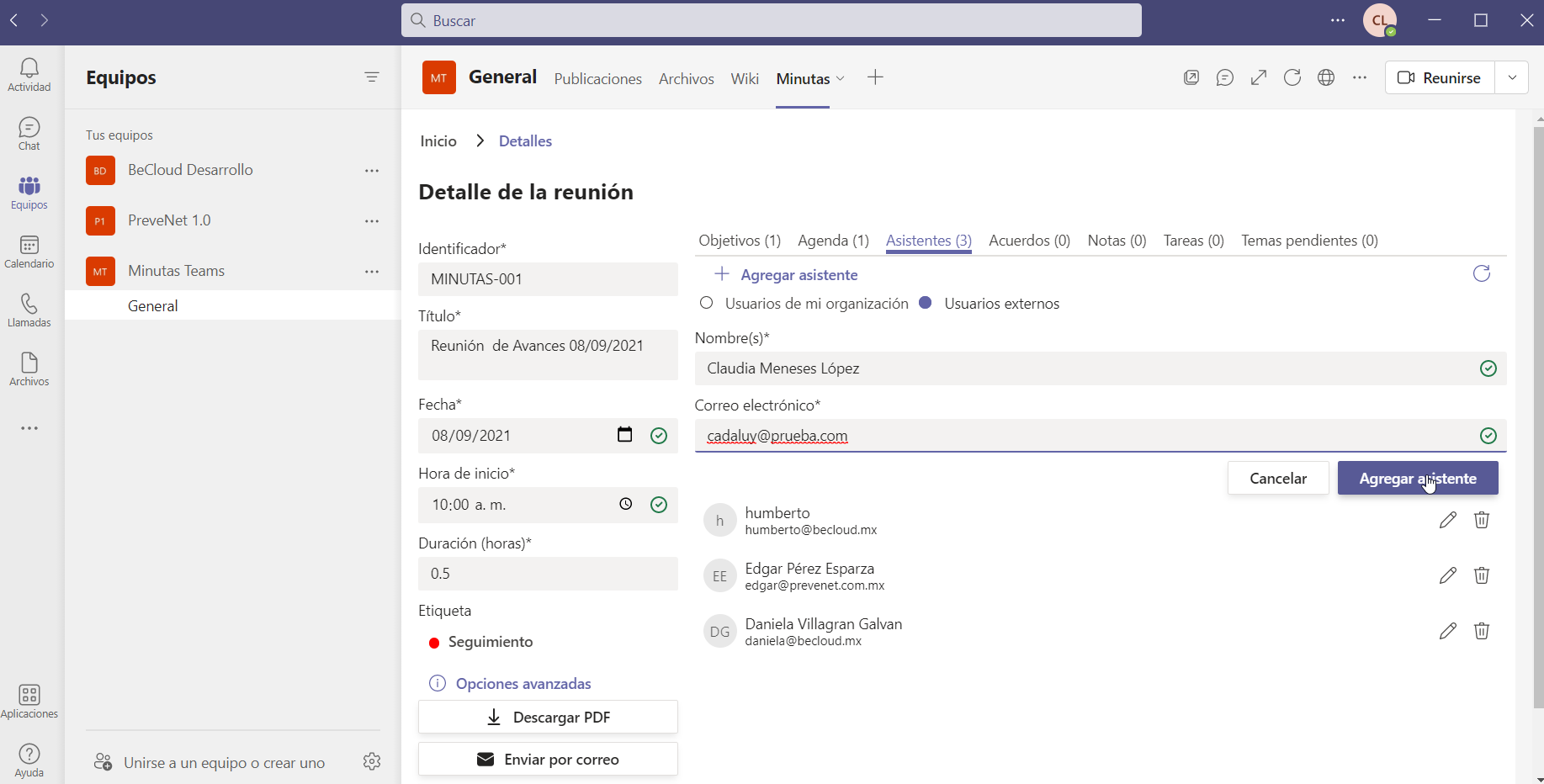Focus the Buscar search box
The image size is (1544, 784).
point(771,20)
